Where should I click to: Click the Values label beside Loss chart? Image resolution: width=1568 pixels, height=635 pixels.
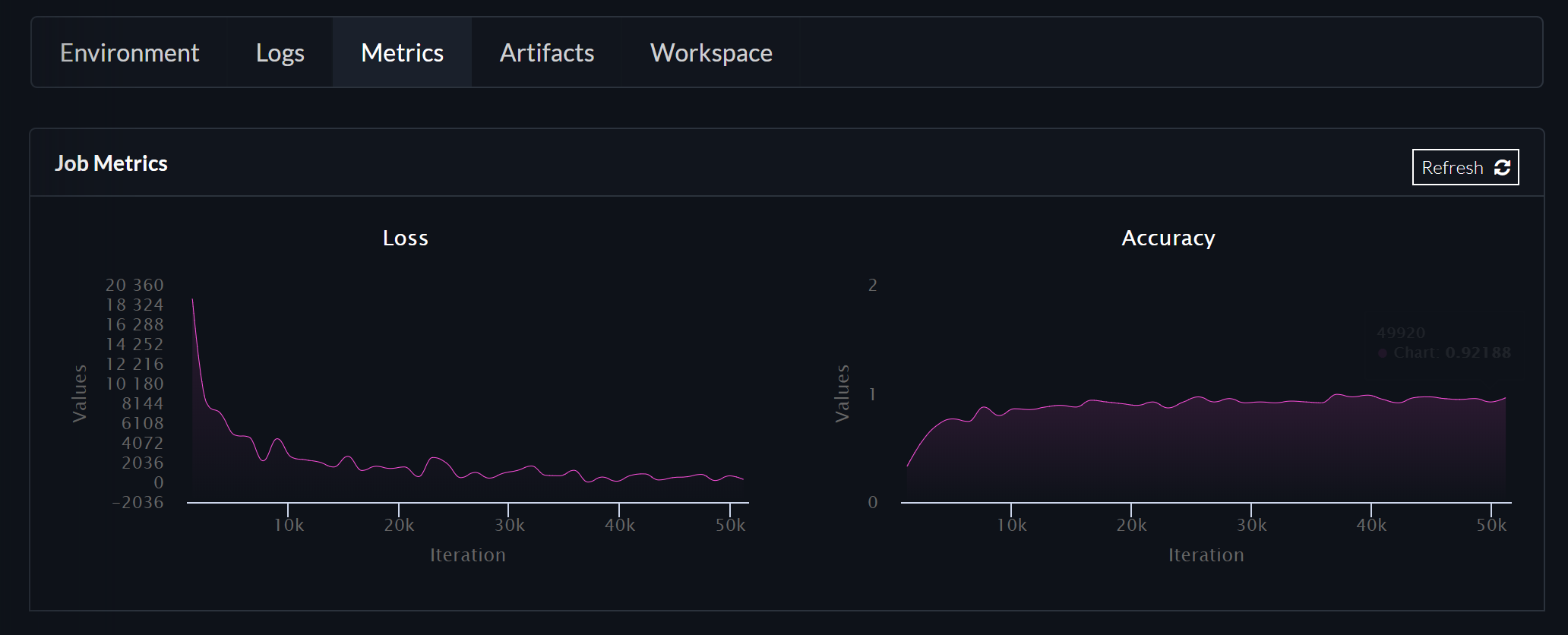pos(79,393)
